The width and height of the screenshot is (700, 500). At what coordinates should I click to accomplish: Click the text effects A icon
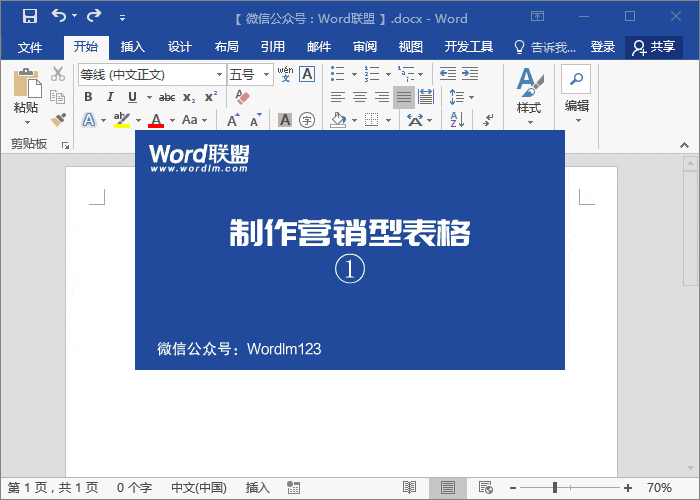89,120
